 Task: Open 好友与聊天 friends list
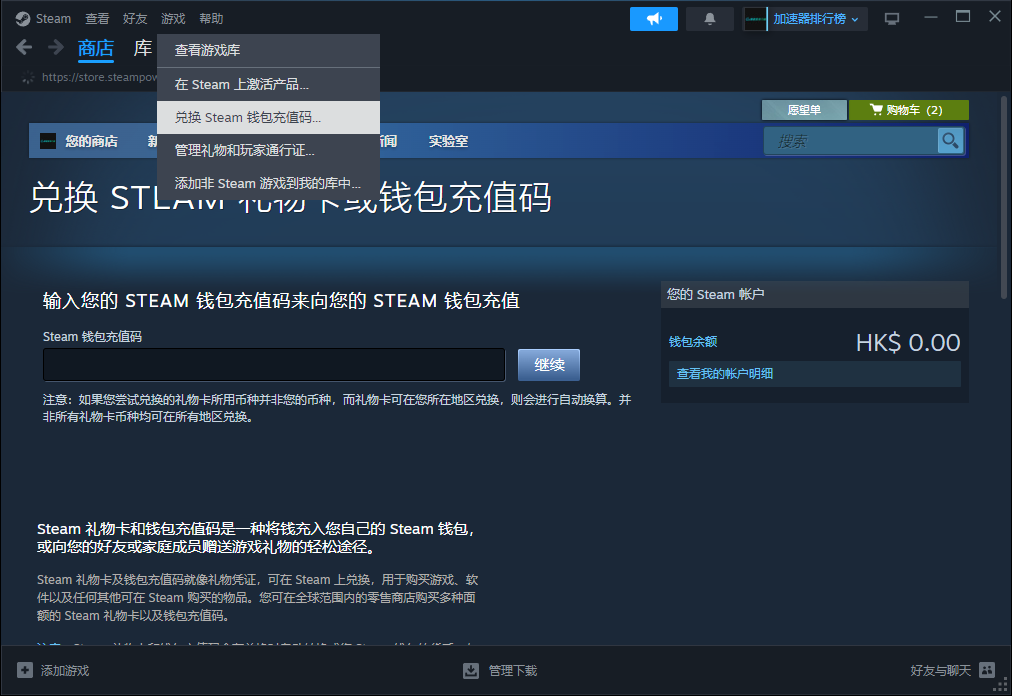tap(940, 671)
